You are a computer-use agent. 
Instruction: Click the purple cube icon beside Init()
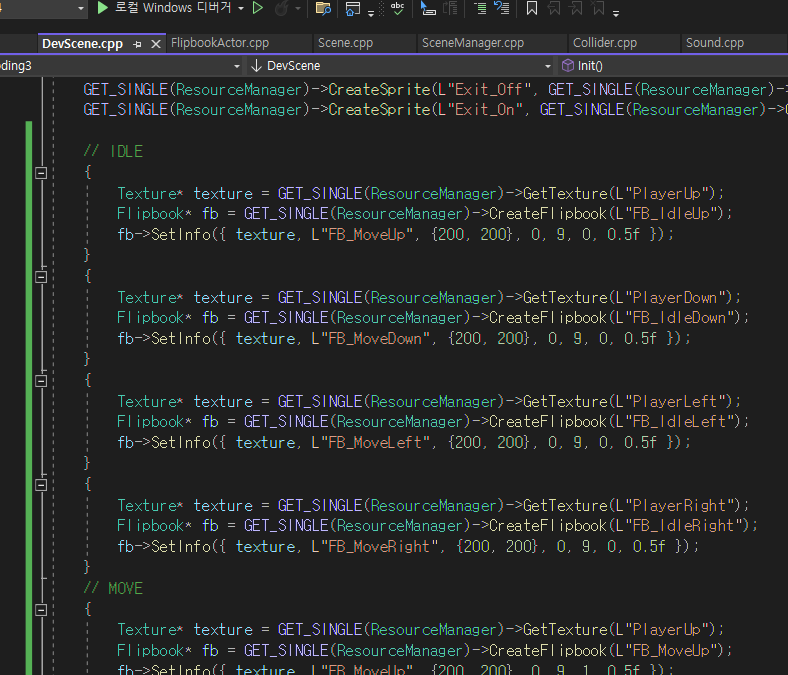568,65
